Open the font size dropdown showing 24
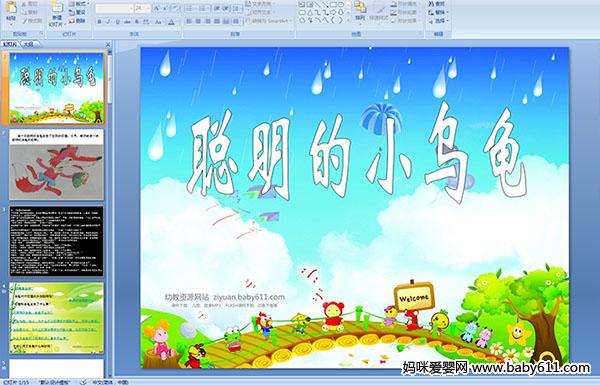 (x=142, y=8)
